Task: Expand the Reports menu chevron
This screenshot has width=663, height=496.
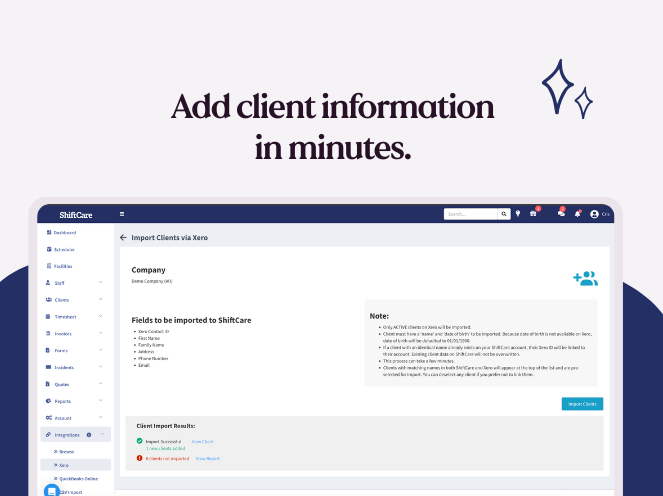Action: coord(101,400)
